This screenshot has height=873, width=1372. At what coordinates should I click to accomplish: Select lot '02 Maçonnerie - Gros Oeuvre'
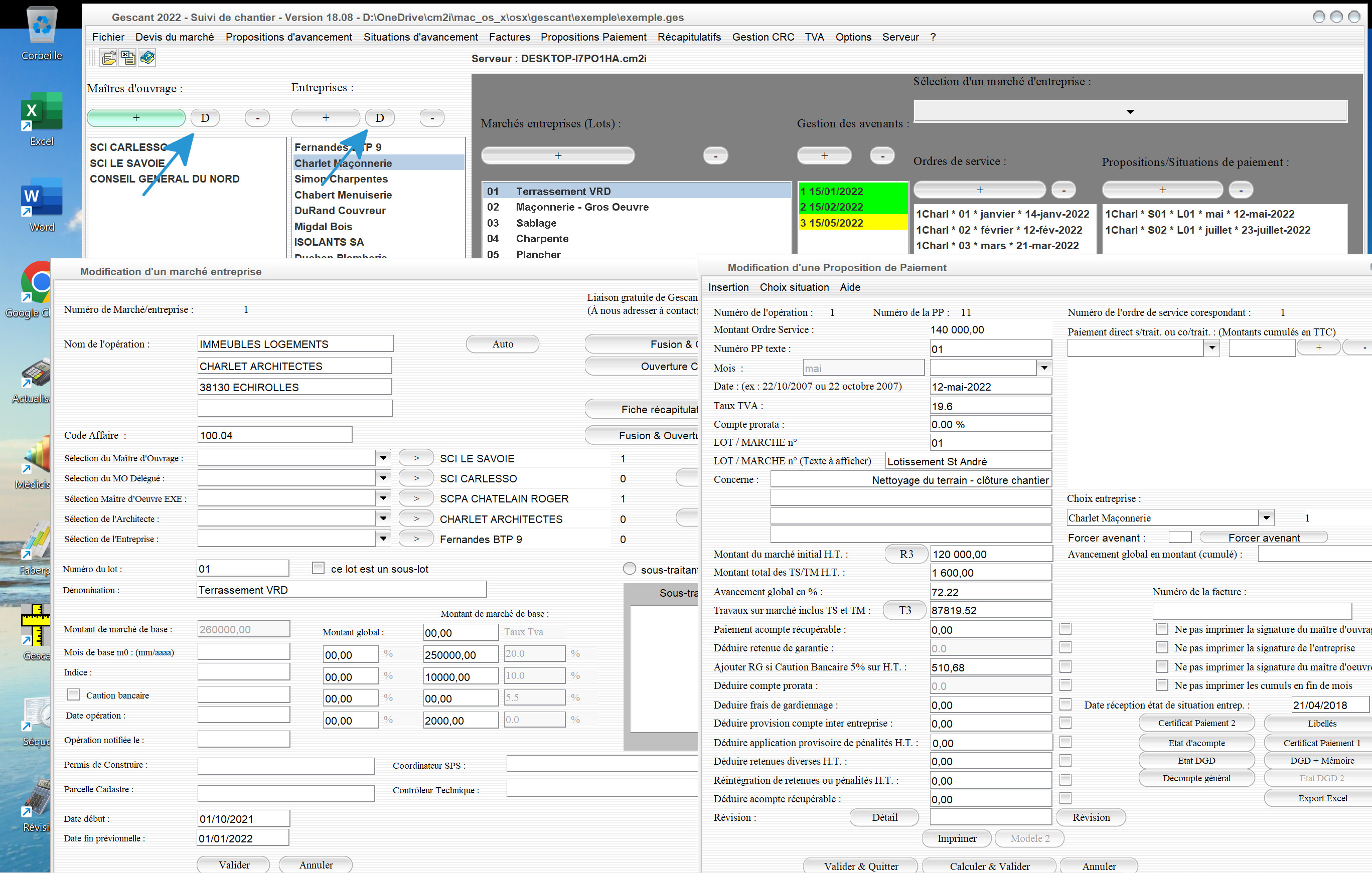pyautogui.click(x=636, y=207)
